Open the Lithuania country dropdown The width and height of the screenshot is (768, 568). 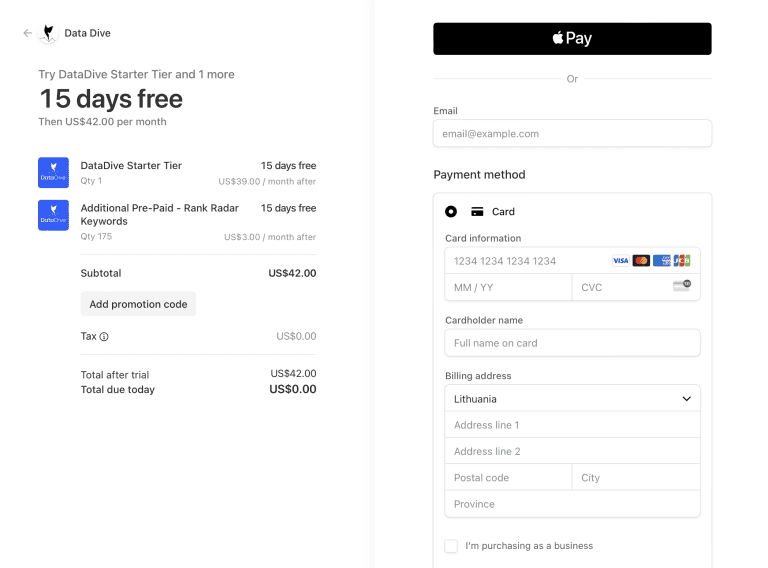click(x=572, y=399)
